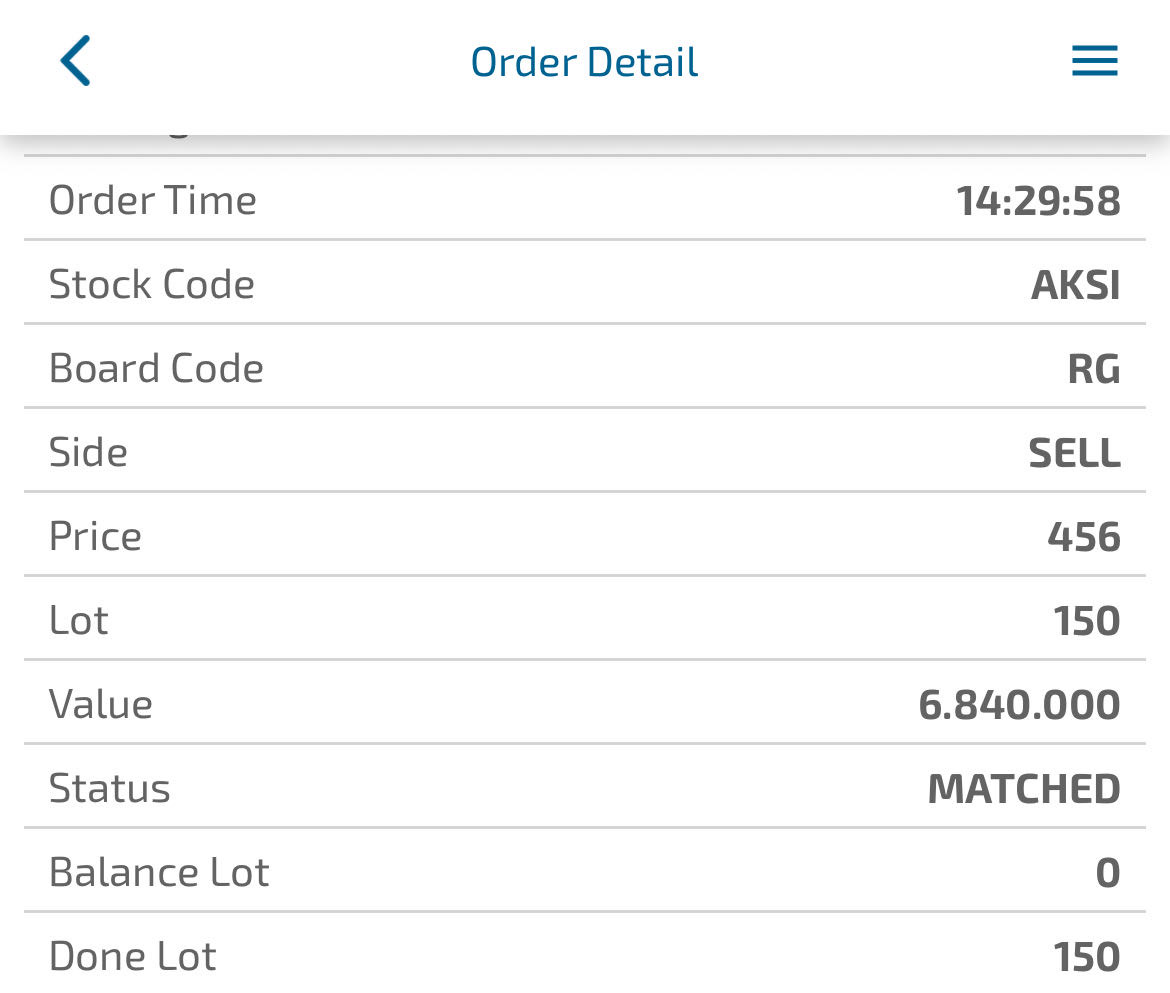The width and height of the screenshot is (1170, 993).
Task: Tap the 456 price value
Action: click(x=1084, y=538)
